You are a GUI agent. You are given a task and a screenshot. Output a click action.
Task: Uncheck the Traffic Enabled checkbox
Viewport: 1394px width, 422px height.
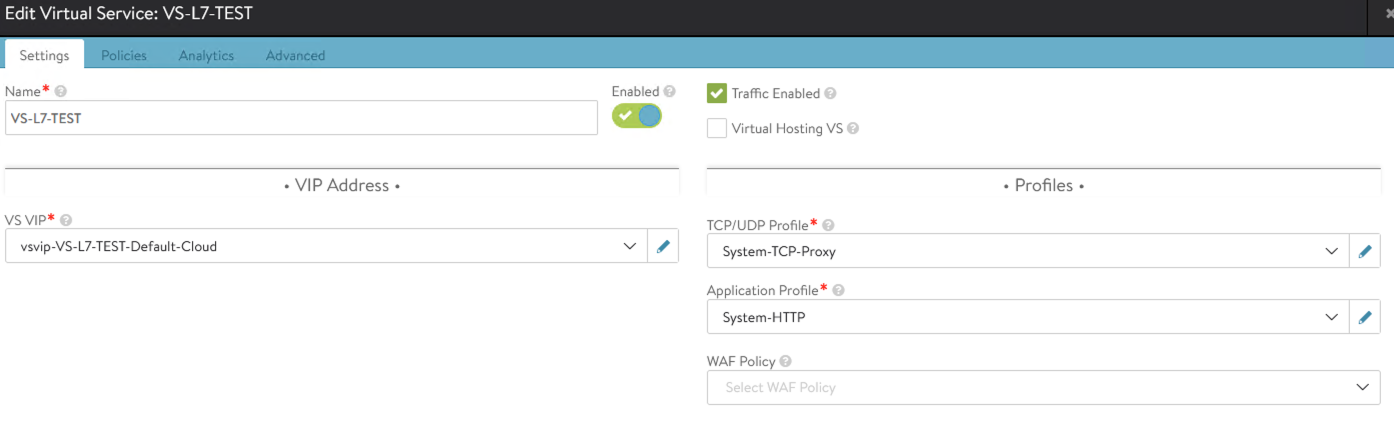pyautogui.click(x=716, y=93)
